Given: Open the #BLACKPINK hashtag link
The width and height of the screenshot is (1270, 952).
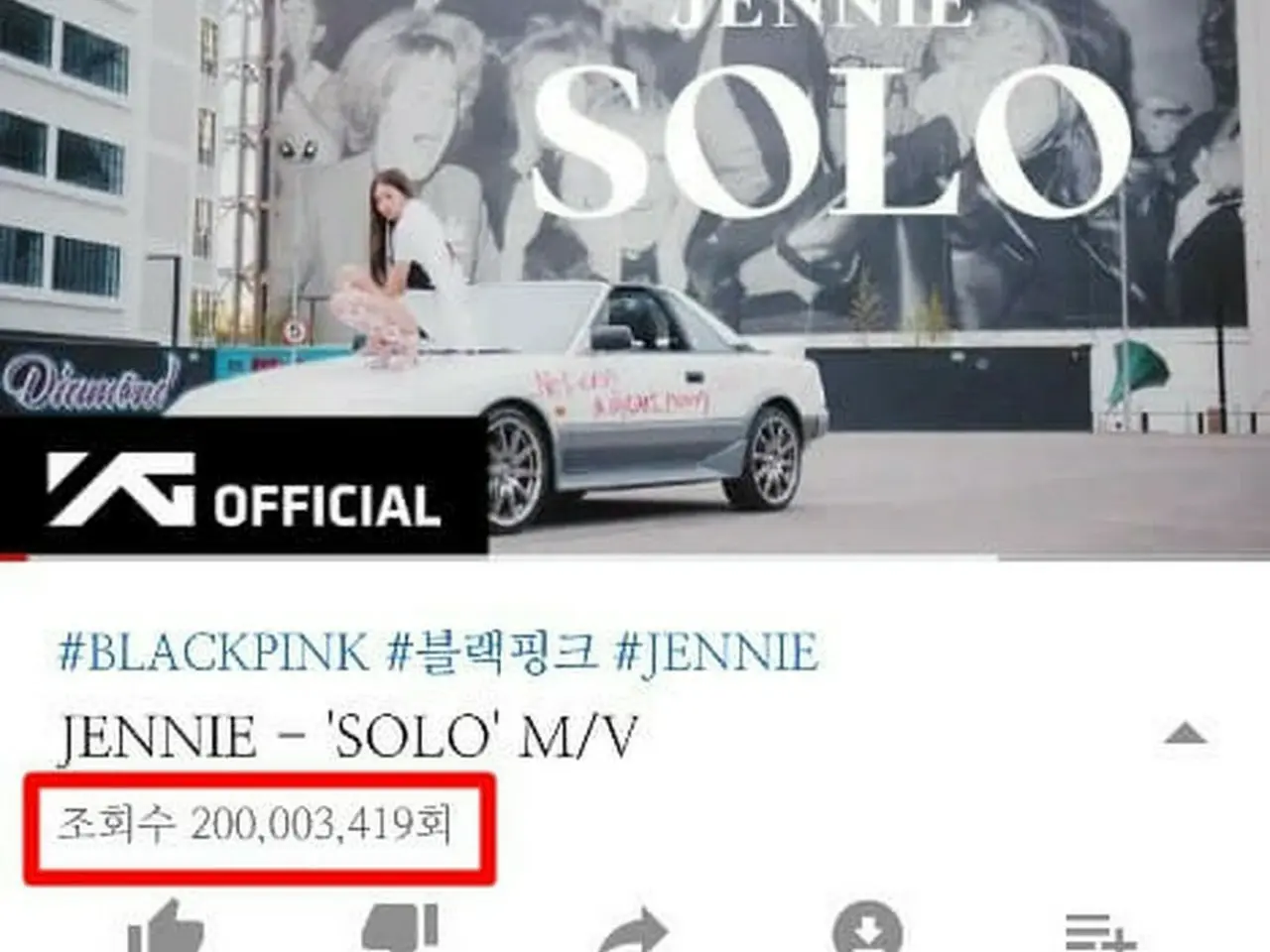Looking at the screenshot, I should tap(213, 653).
